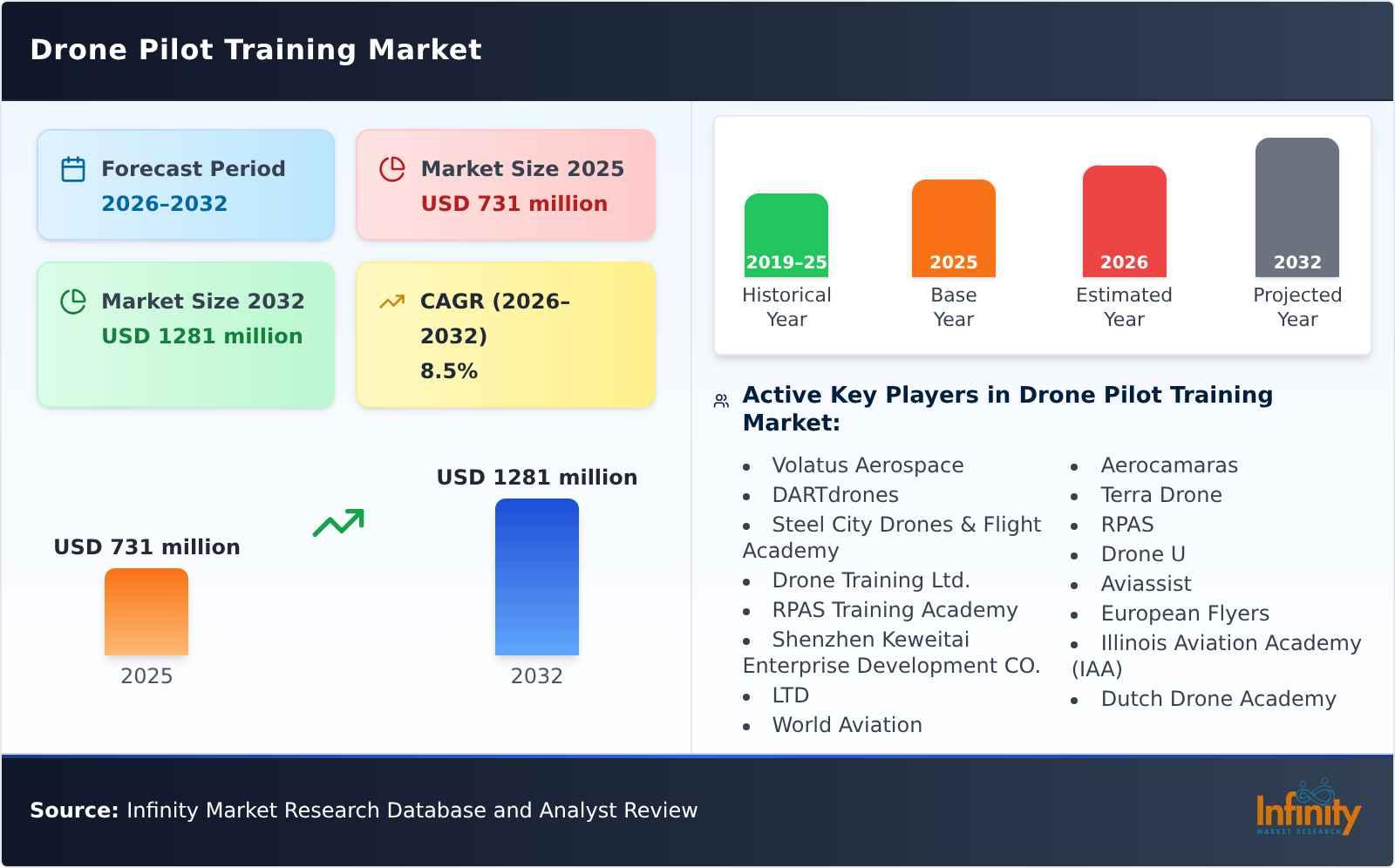Click the pie chart icon on Market Size 2032 card

(73, 301)
